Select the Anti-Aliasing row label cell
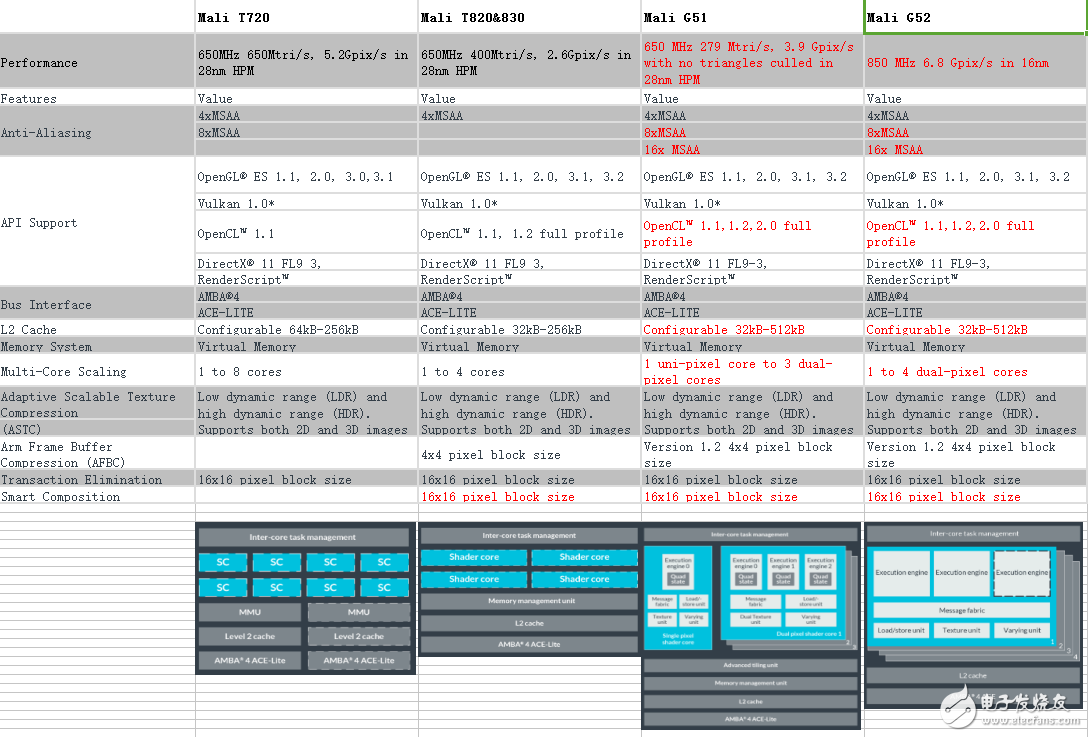 pos(97,132)
